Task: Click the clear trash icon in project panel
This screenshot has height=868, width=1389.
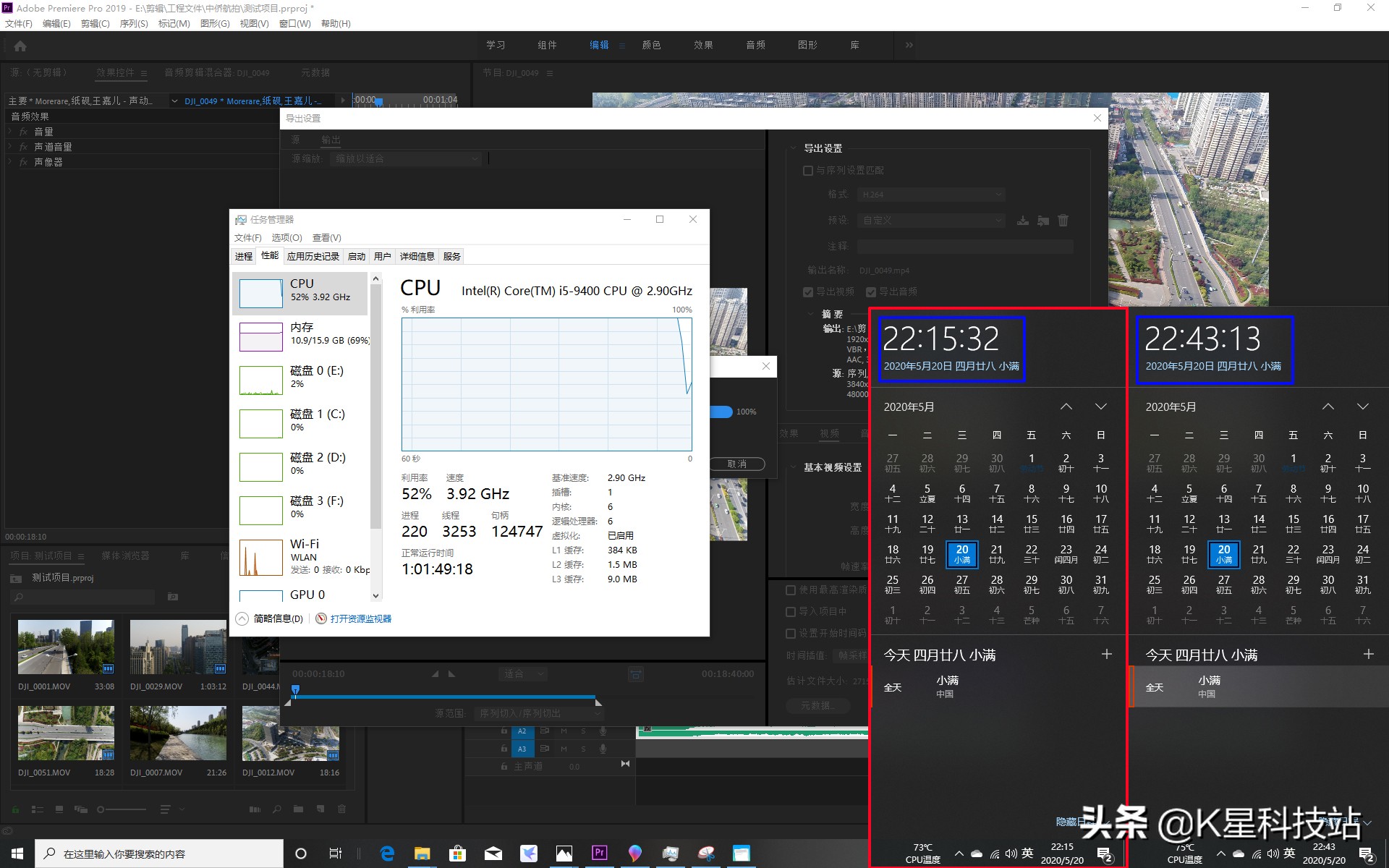Action: click(342, 809)
